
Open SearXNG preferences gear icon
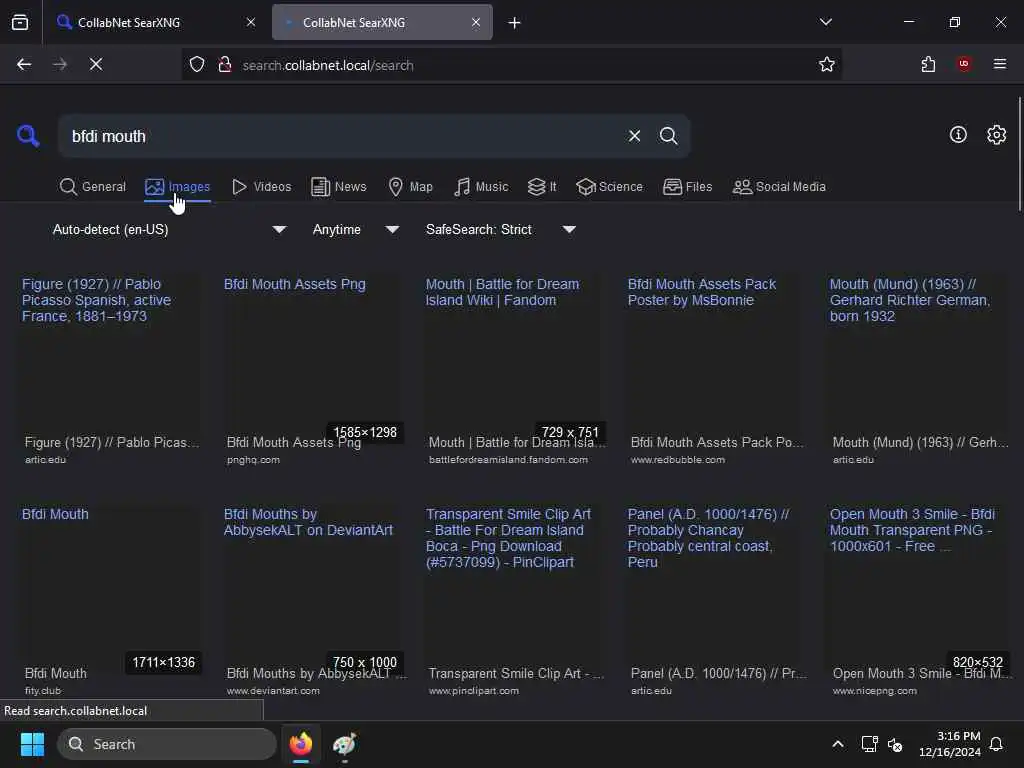click(996, 135)
